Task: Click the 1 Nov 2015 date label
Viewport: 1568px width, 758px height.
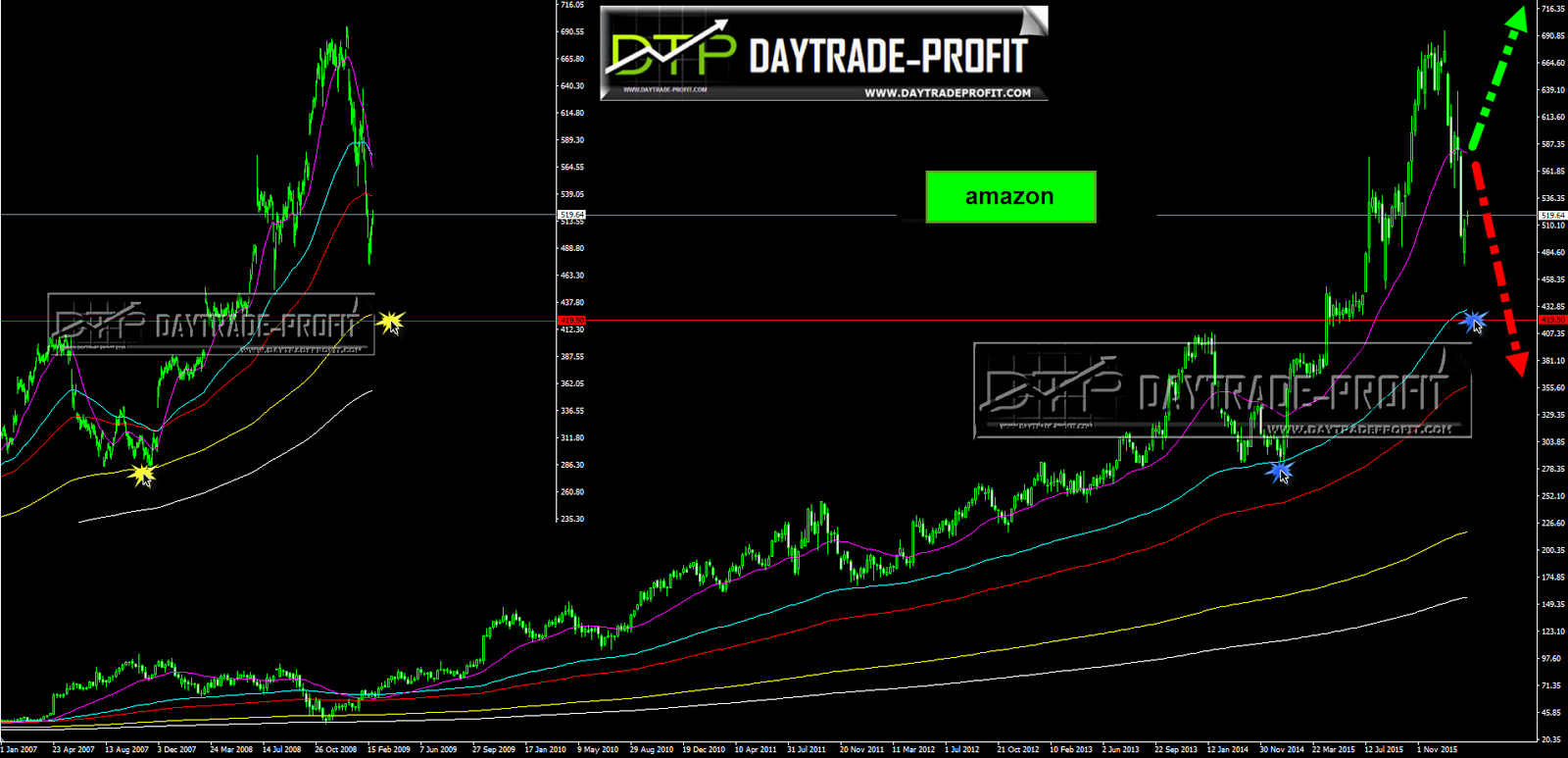Action: tap(1437, 750)
